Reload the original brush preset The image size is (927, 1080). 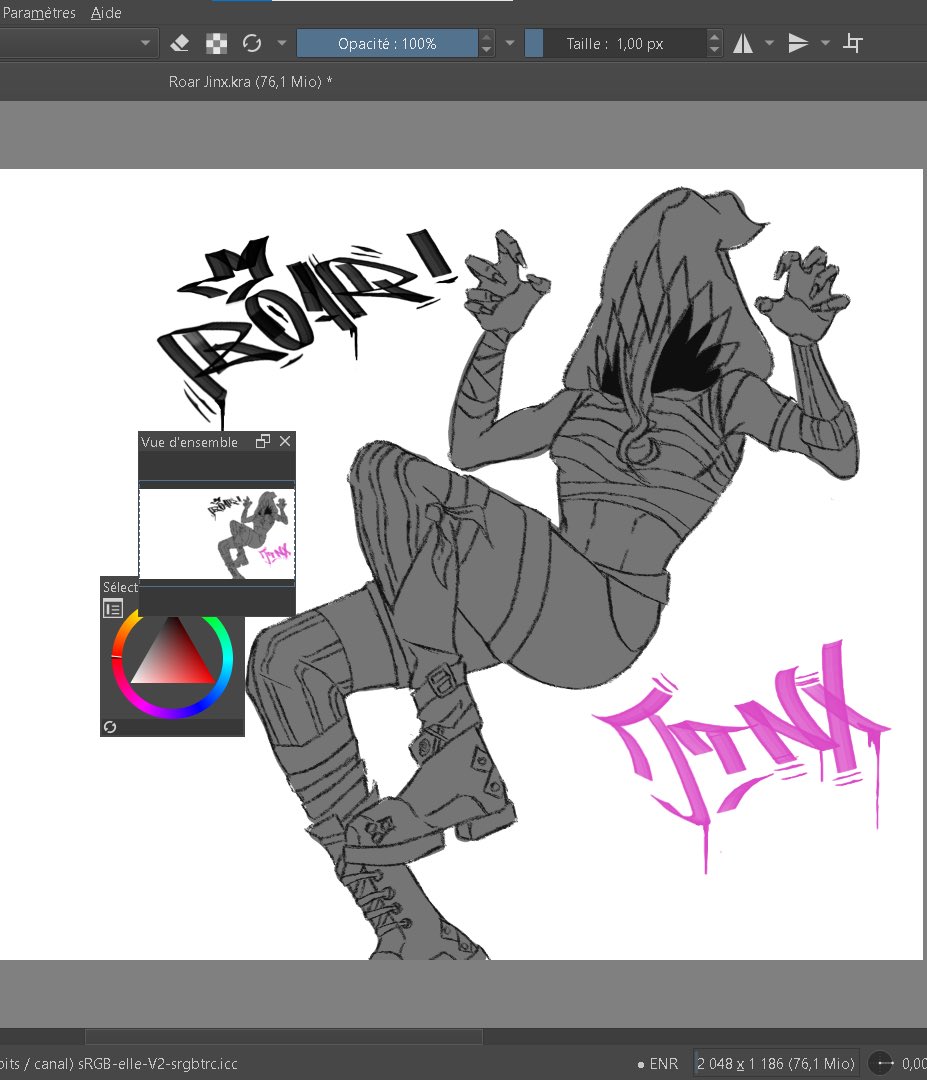[x=251, y=42]
